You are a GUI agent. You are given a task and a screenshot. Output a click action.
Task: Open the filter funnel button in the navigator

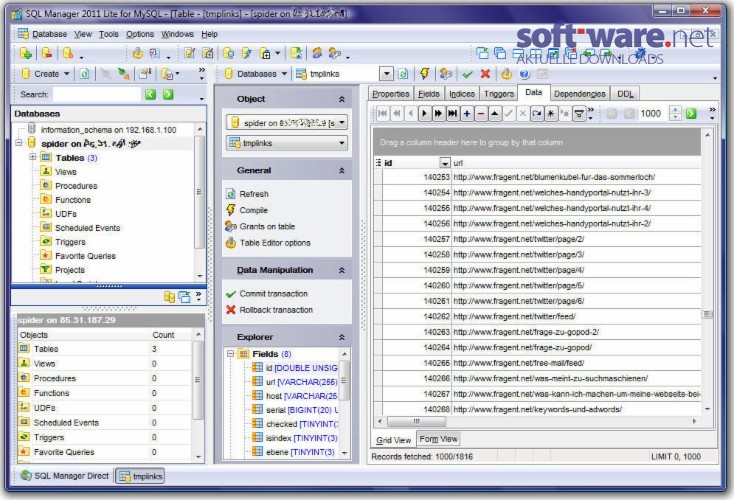click(x=579, y=113)
